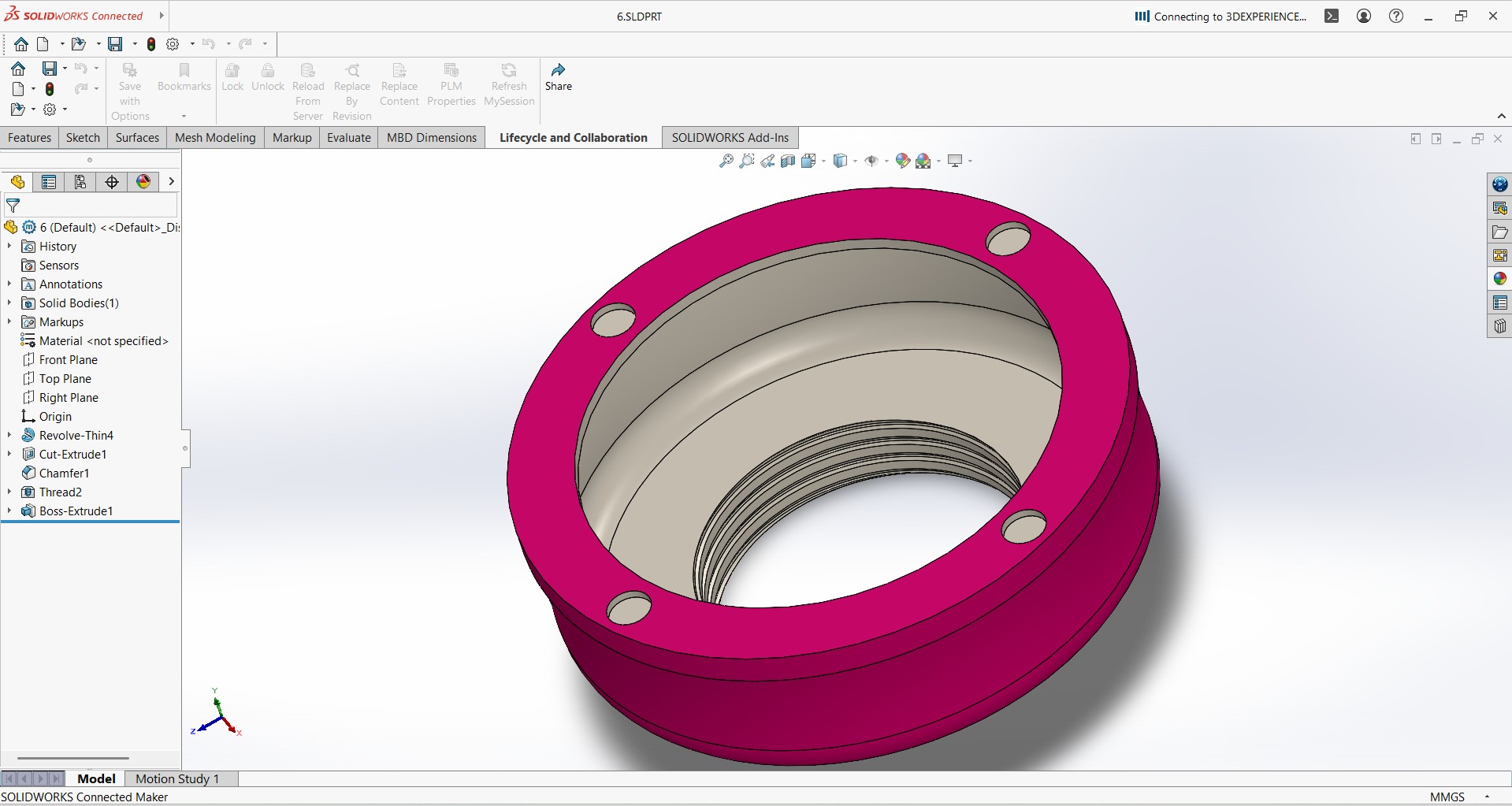
Task: Switch to Surfaces tab
Action: tap(137, 138)
